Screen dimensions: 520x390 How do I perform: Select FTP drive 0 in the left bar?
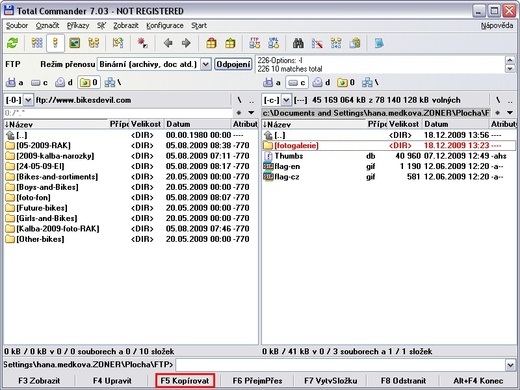89,82
